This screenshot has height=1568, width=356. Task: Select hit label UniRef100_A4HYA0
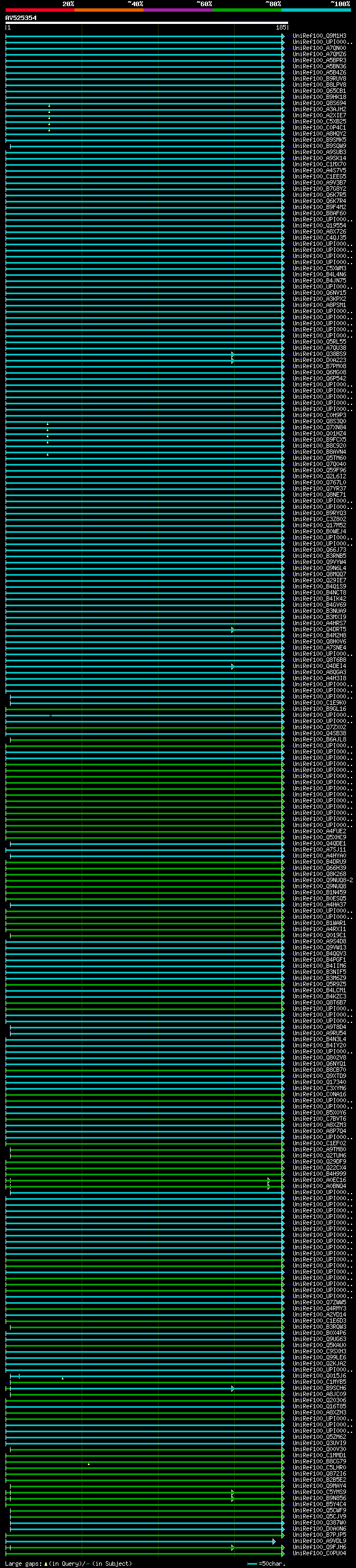tap(319, 856)
